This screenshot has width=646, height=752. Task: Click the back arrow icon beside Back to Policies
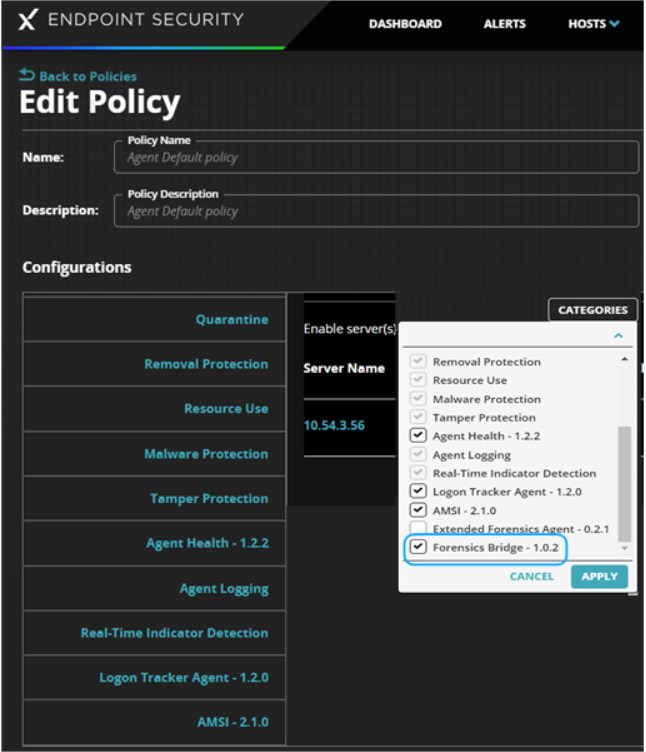27,75
